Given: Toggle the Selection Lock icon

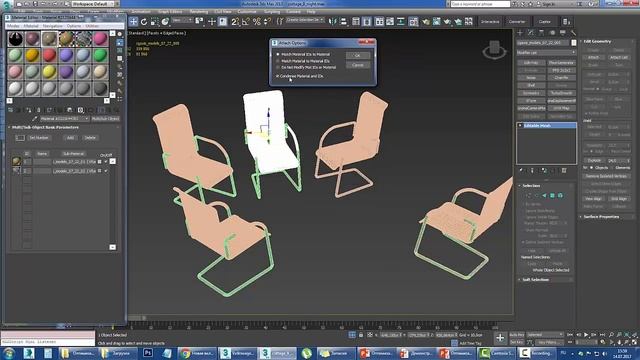Looking at the screenshot, I should [x=361, y=335].
